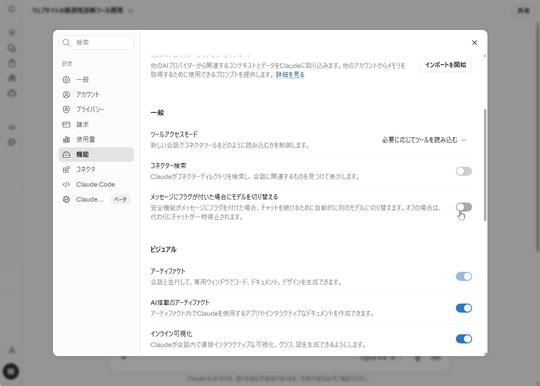The image size is (540, 386).
Task: Close the settings dialog with X
Action: (474, 42)
